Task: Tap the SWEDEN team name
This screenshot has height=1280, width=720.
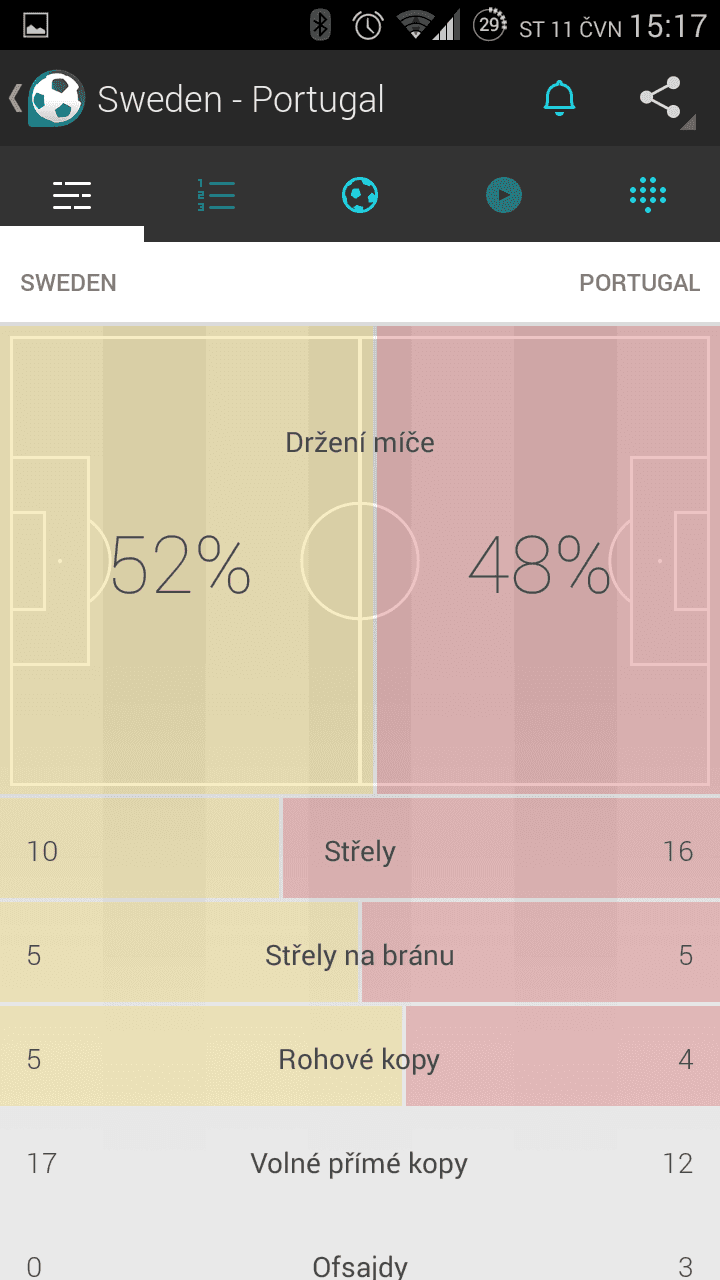Action: 68,283
